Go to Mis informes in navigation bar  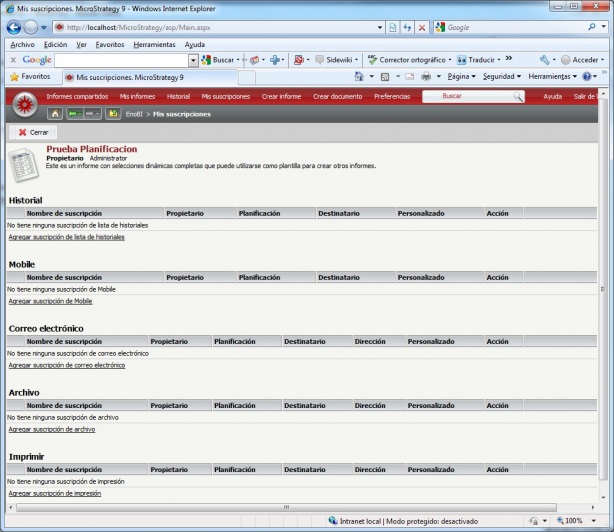point(137,96)
